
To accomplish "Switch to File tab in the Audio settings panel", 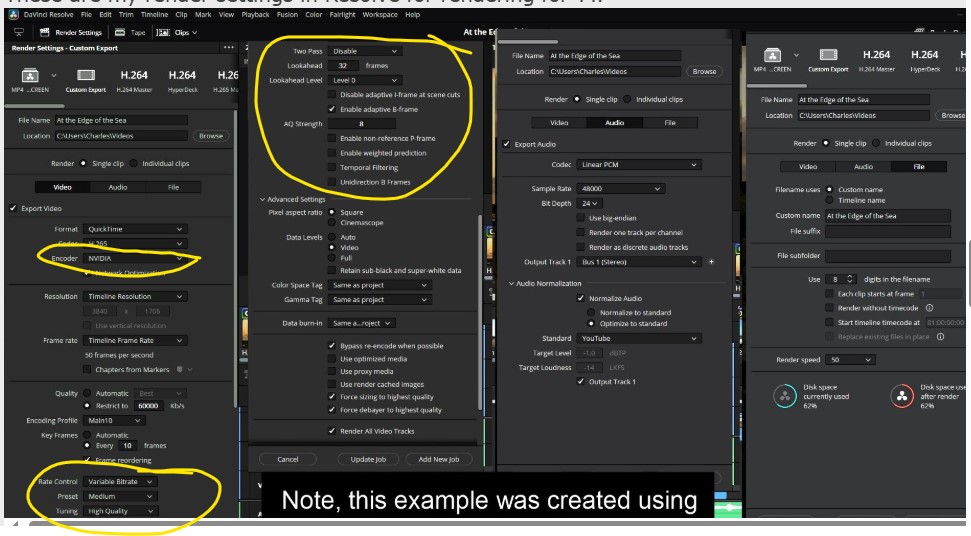I will click(x=670, y=123).
